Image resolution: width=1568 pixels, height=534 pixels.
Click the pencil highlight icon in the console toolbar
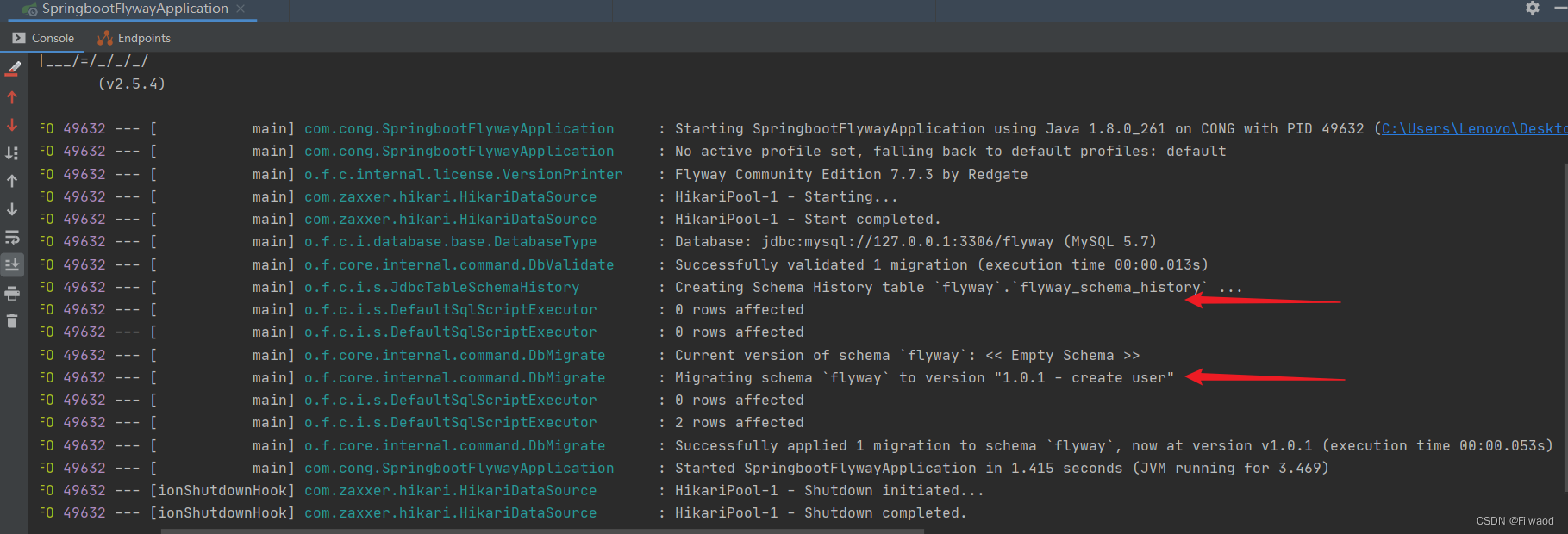click(13, 68)
